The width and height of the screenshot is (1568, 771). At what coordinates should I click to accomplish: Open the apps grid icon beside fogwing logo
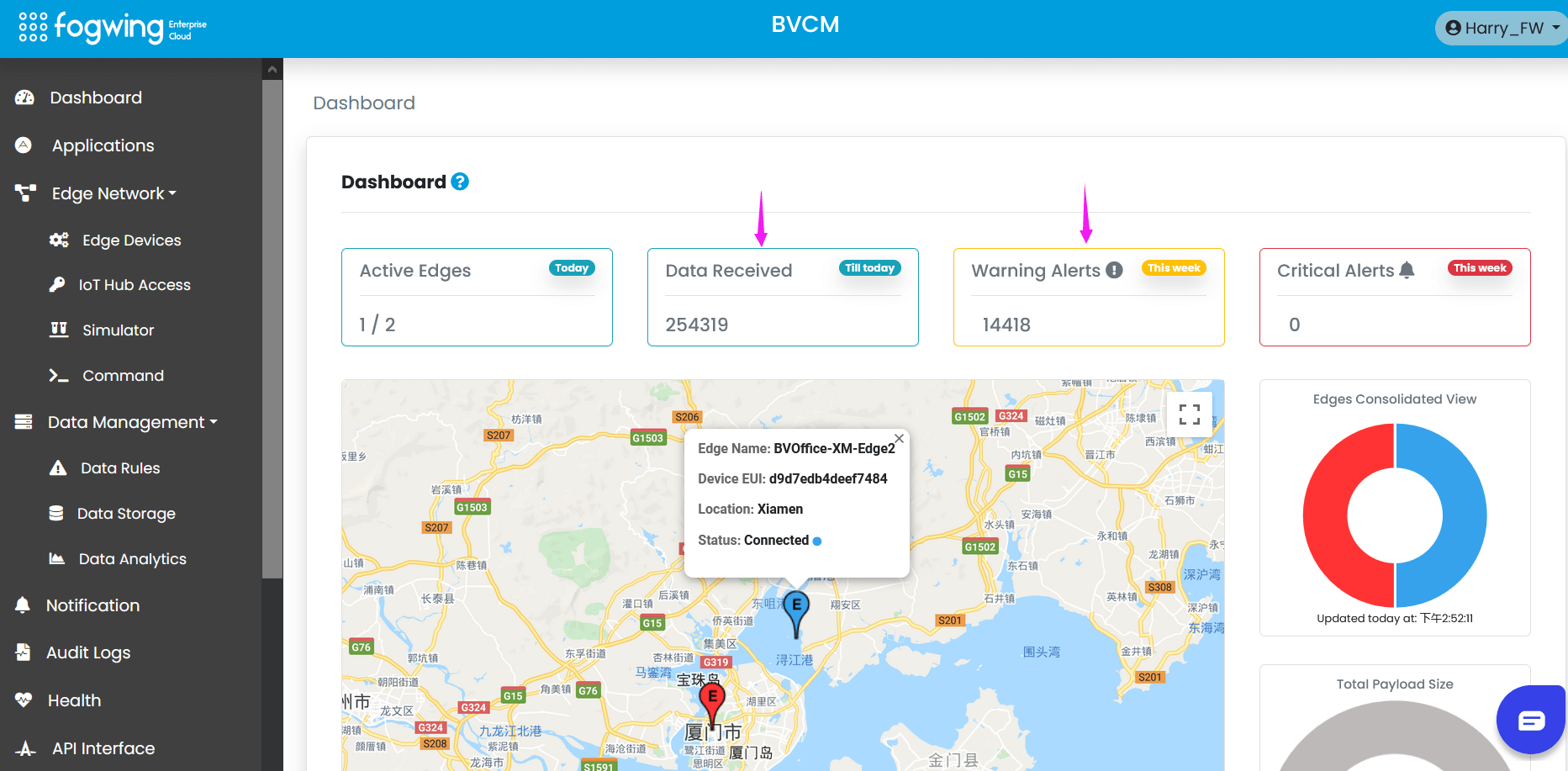point(33,27)
